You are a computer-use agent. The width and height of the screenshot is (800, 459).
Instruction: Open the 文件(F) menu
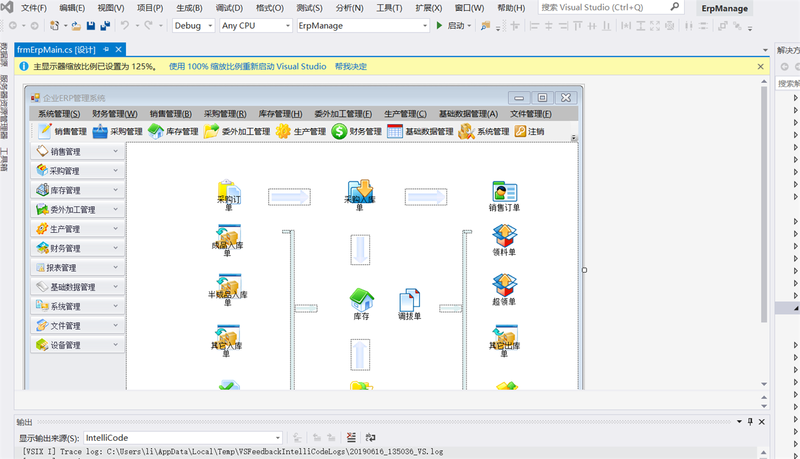[34, 8]
